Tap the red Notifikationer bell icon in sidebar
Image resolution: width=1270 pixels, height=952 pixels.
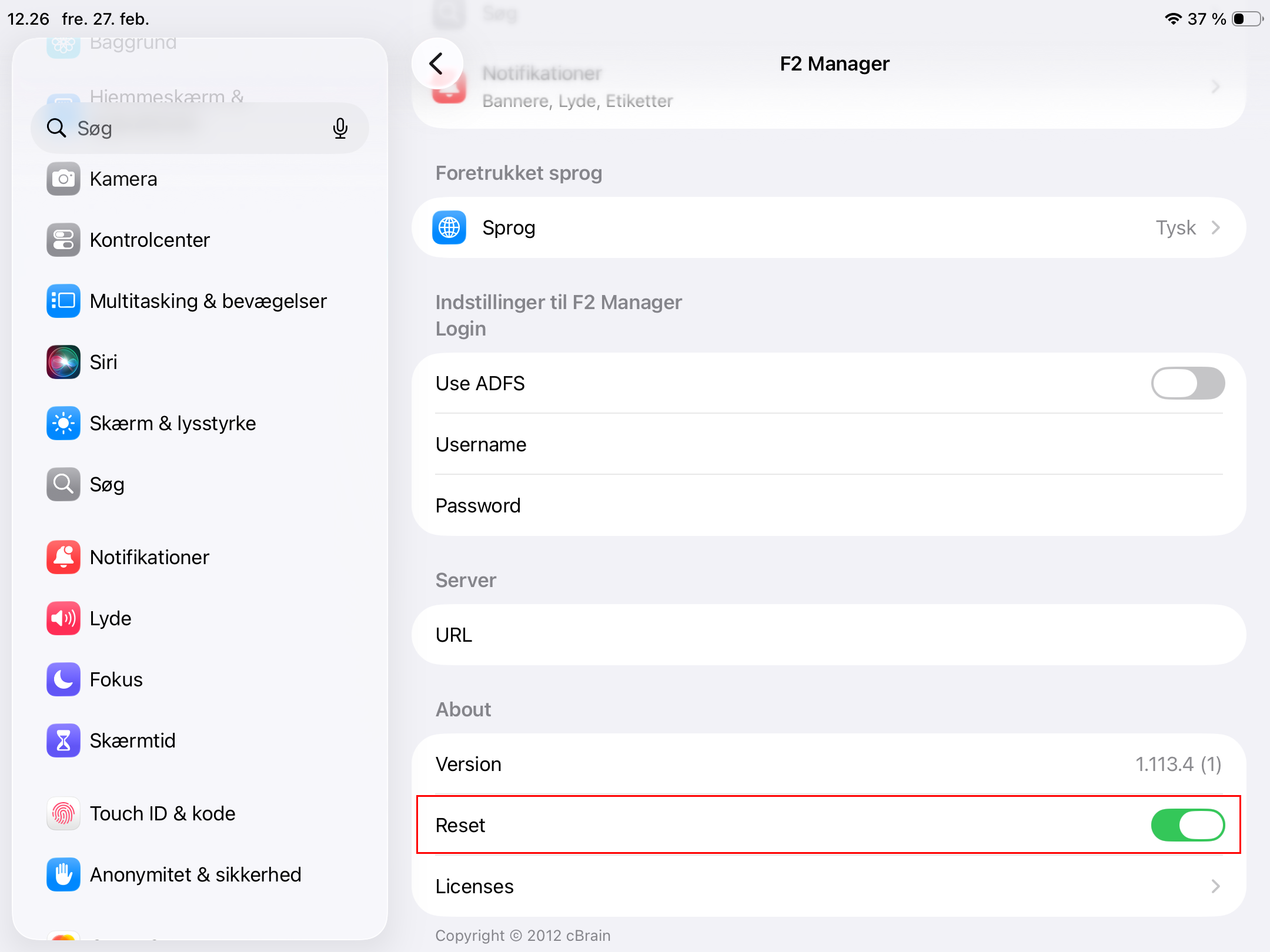click(63, 557)
